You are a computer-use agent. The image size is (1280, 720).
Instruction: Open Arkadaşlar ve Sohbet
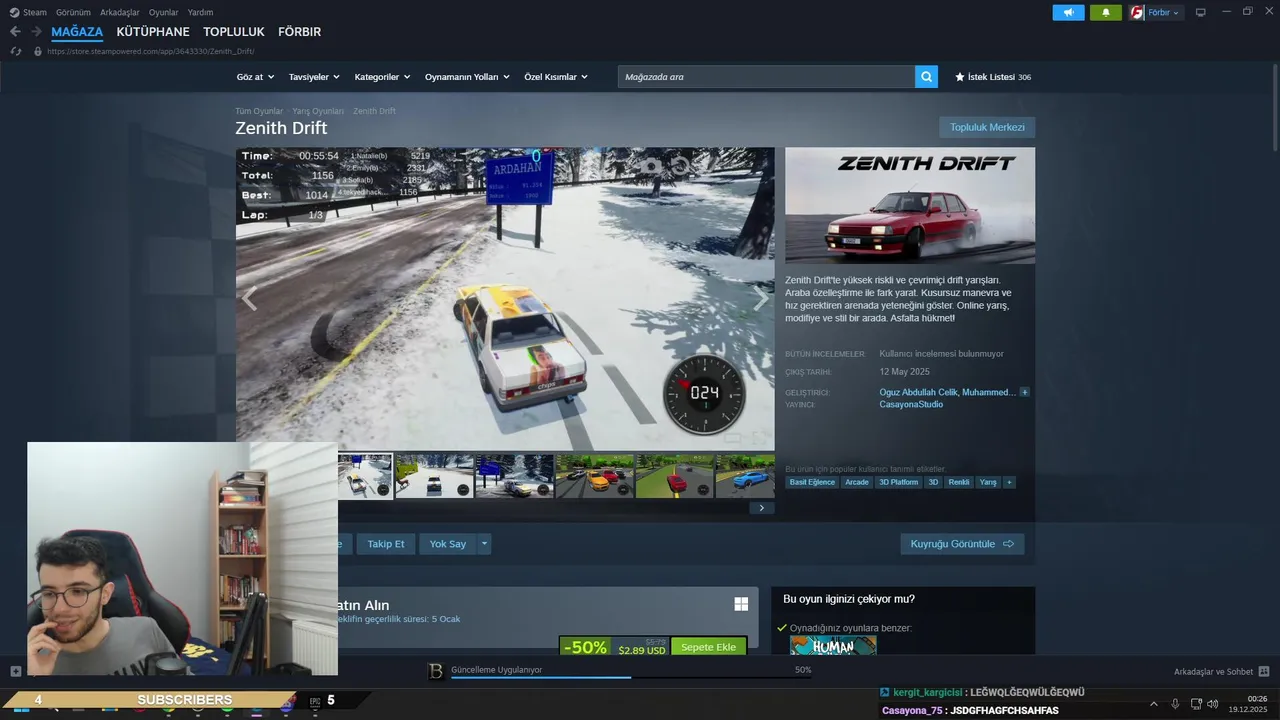tap(1222, 672)
